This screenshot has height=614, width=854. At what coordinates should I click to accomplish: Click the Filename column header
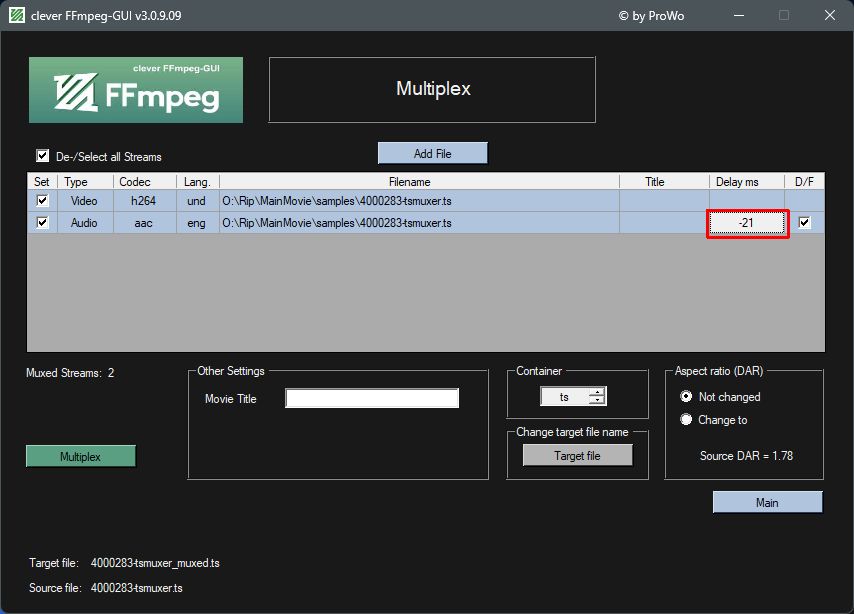click(419, 181)
